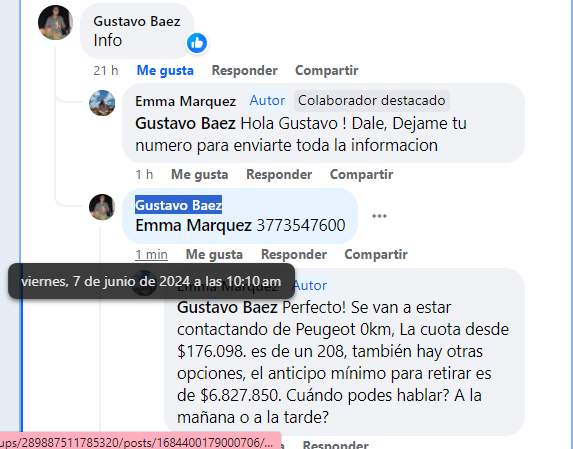Click the highlighted Gustavo Baez author name

179,205
